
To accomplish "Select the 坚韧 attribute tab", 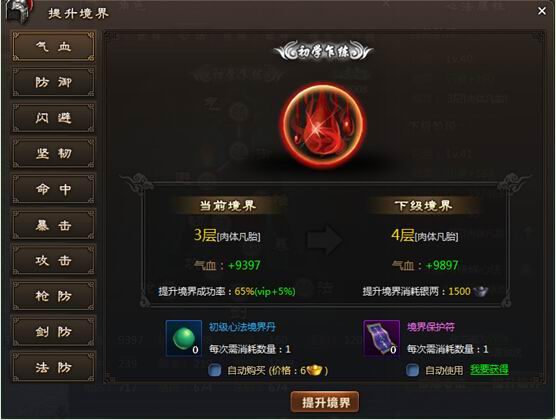I will pos(54,153).
